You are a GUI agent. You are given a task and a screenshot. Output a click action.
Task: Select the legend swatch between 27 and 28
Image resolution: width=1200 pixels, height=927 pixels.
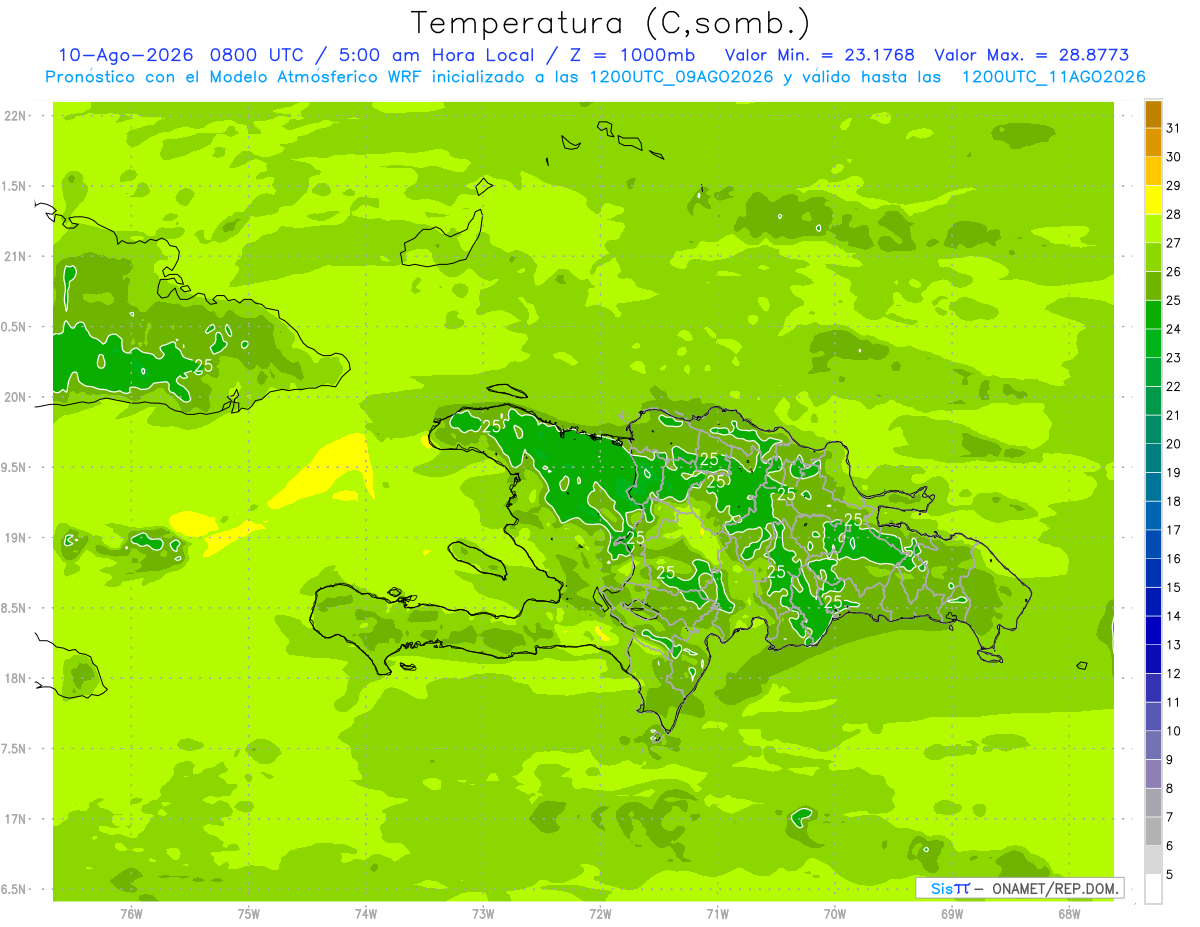coord(1153,229)
